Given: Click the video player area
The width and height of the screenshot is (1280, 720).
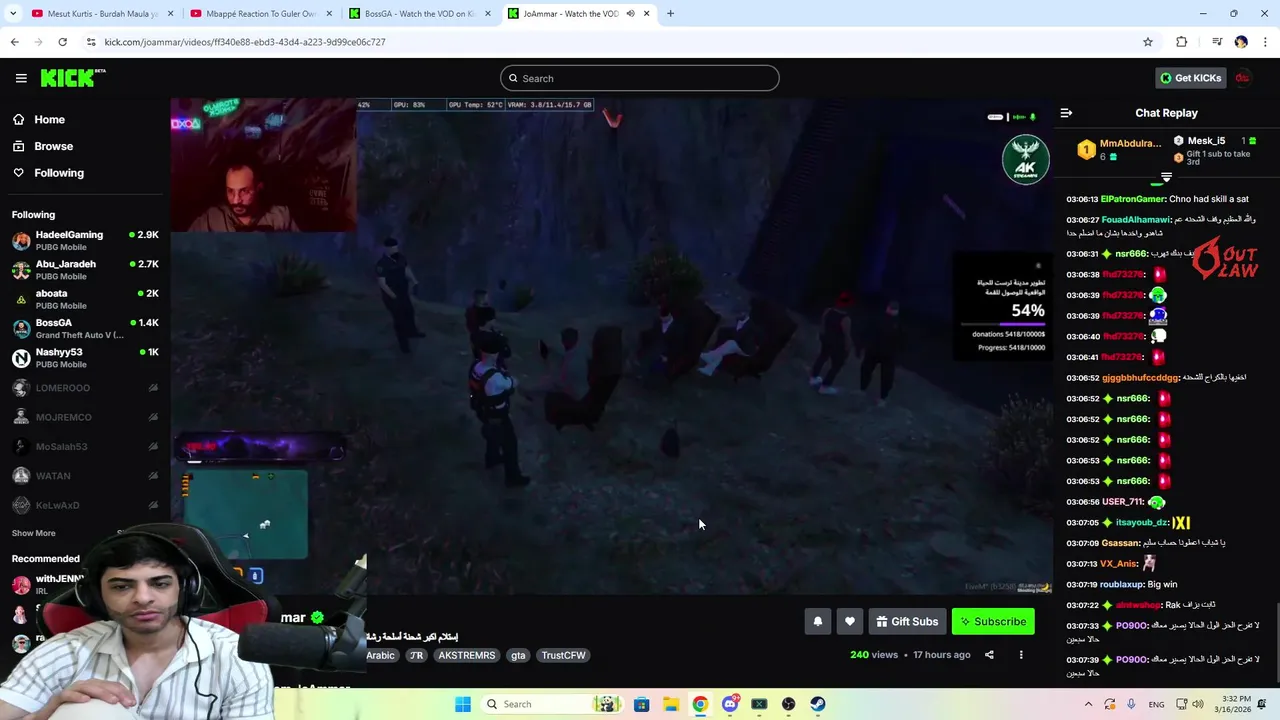Looking at the screenshot, I should point(611,346).
